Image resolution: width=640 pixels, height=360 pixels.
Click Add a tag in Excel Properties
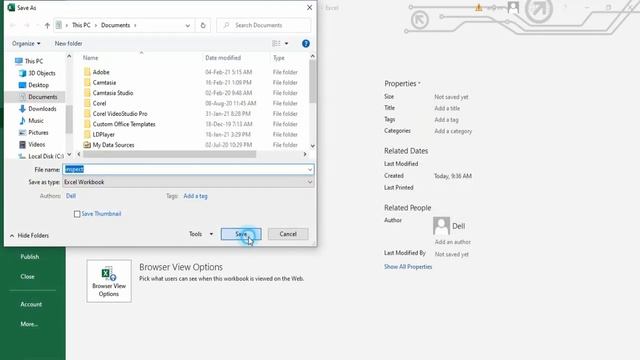[446, 120]
